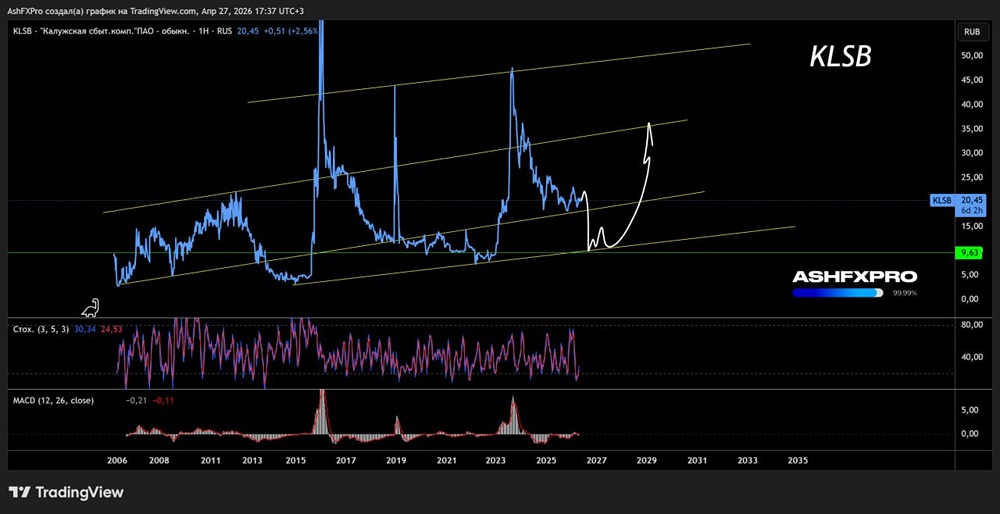The image size is (1000, 514).
Task: Click 2033 on the time axis
Action: tap(747, 460)
